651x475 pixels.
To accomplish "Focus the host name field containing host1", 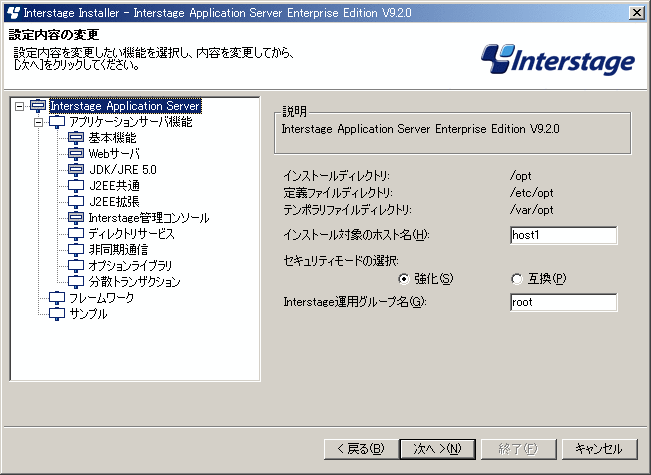I will [x=563, y=235].
